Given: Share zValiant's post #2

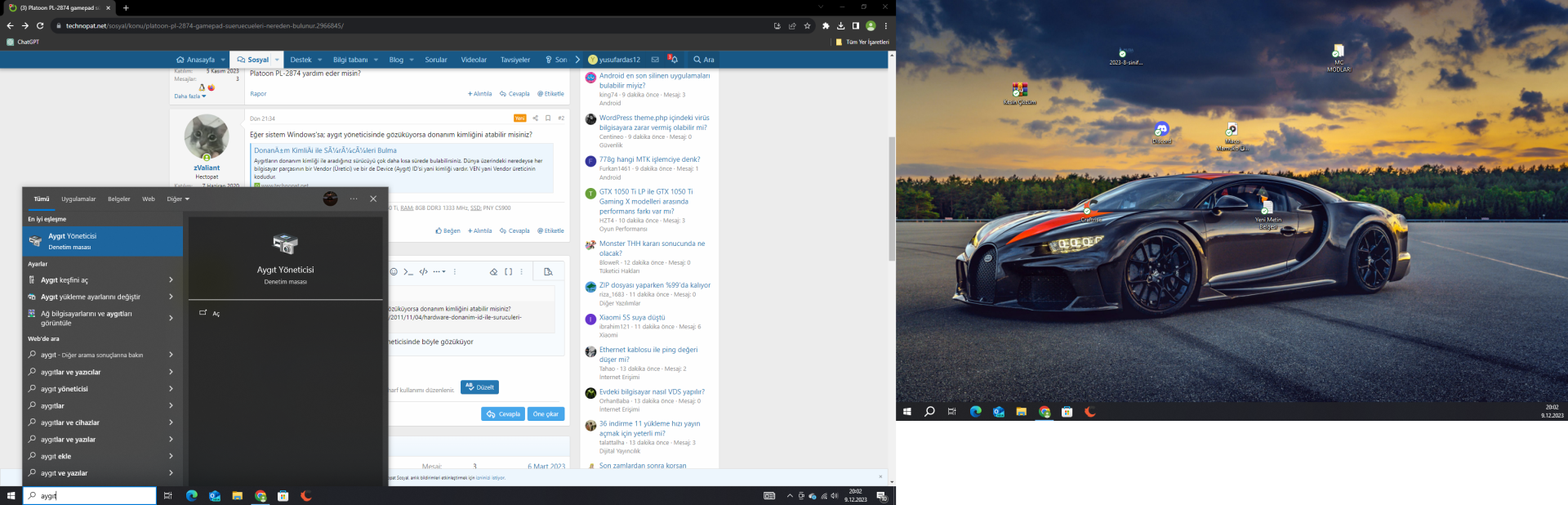Looking at the screenshot, I should [535, 118].
